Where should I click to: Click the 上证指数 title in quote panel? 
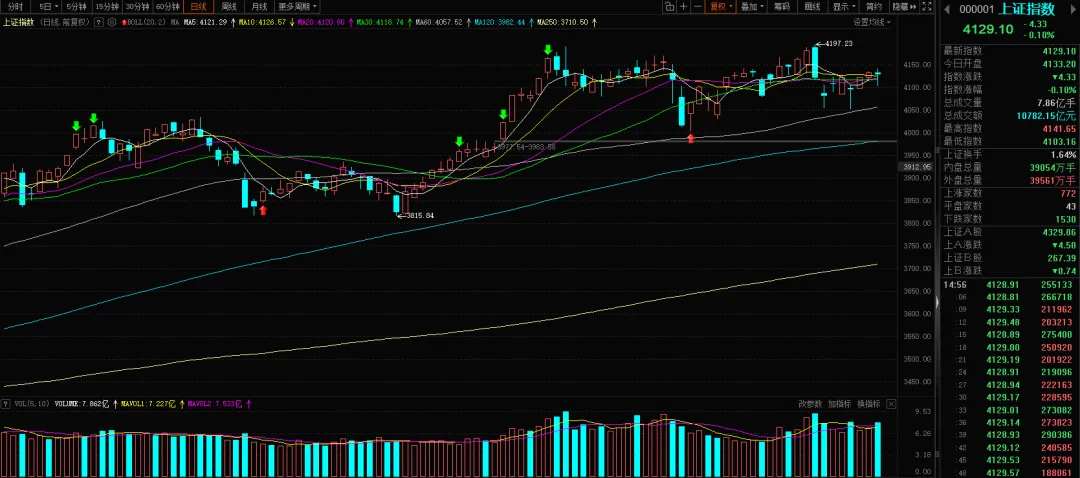pyautogui.click(x=1026, y=9)
